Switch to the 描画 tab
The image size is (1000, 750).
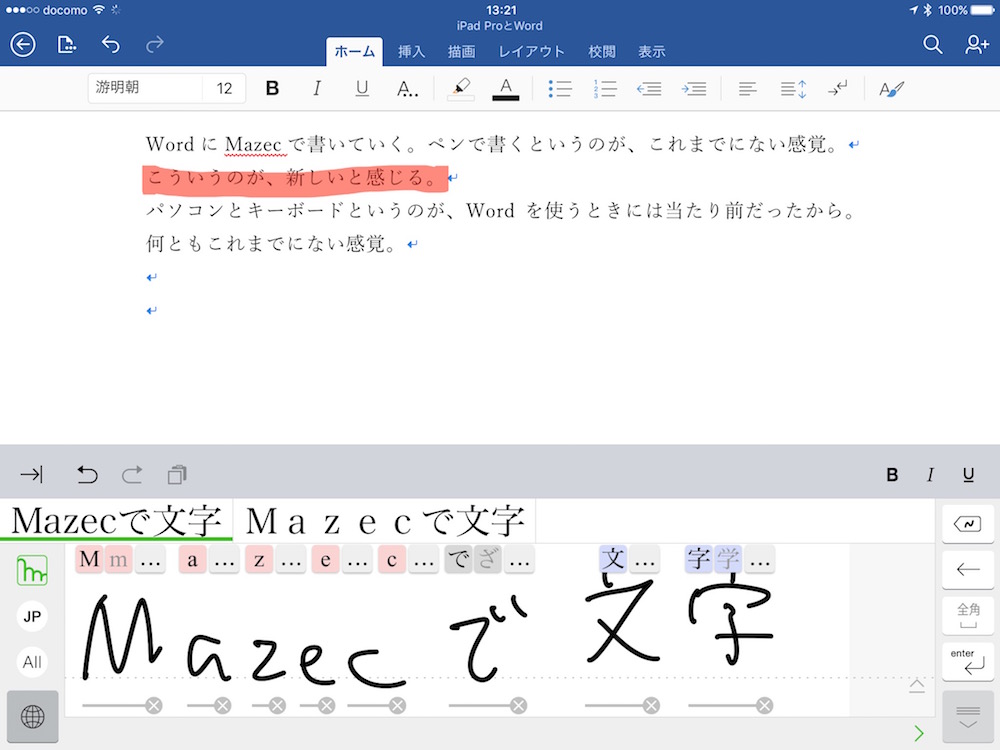click(461, 52)
